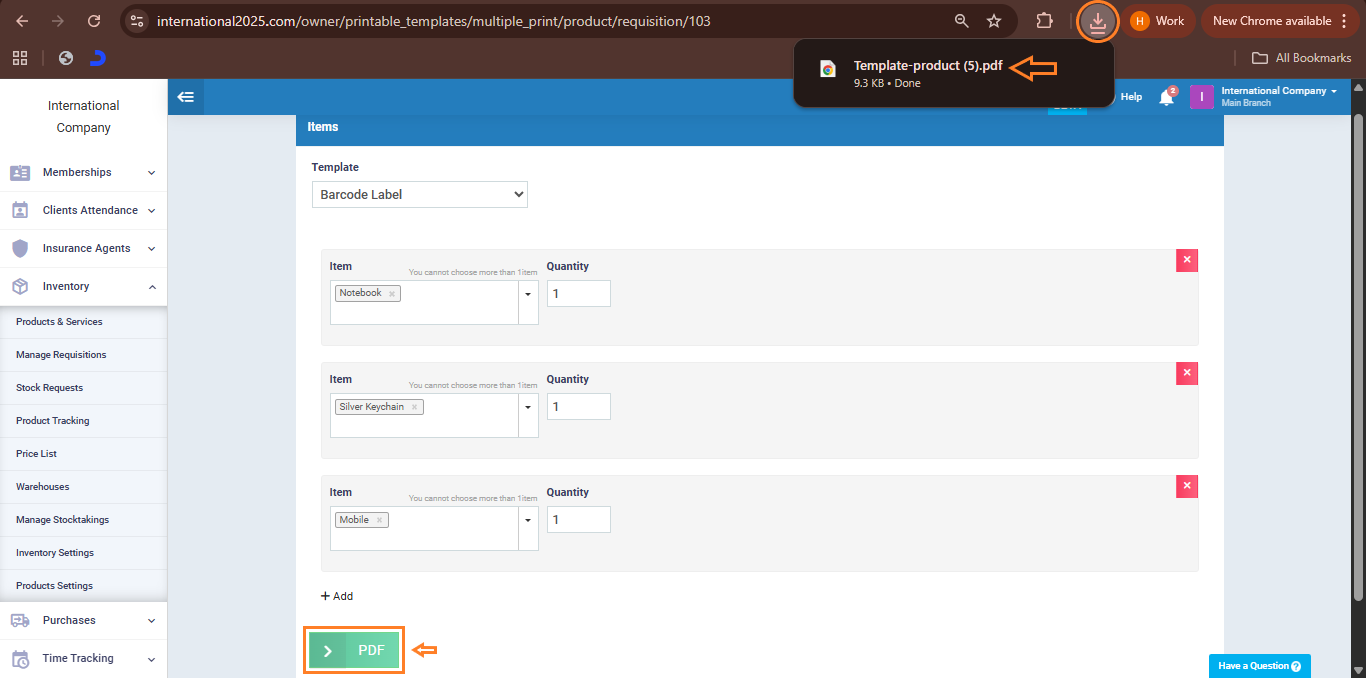
Task: Remove the Silver Keychain tag from the item field
Action: click(414, 407)
